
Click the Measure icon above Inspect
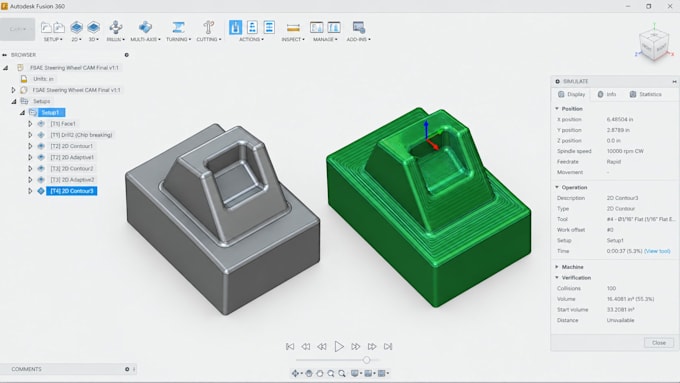coord(293,28)
